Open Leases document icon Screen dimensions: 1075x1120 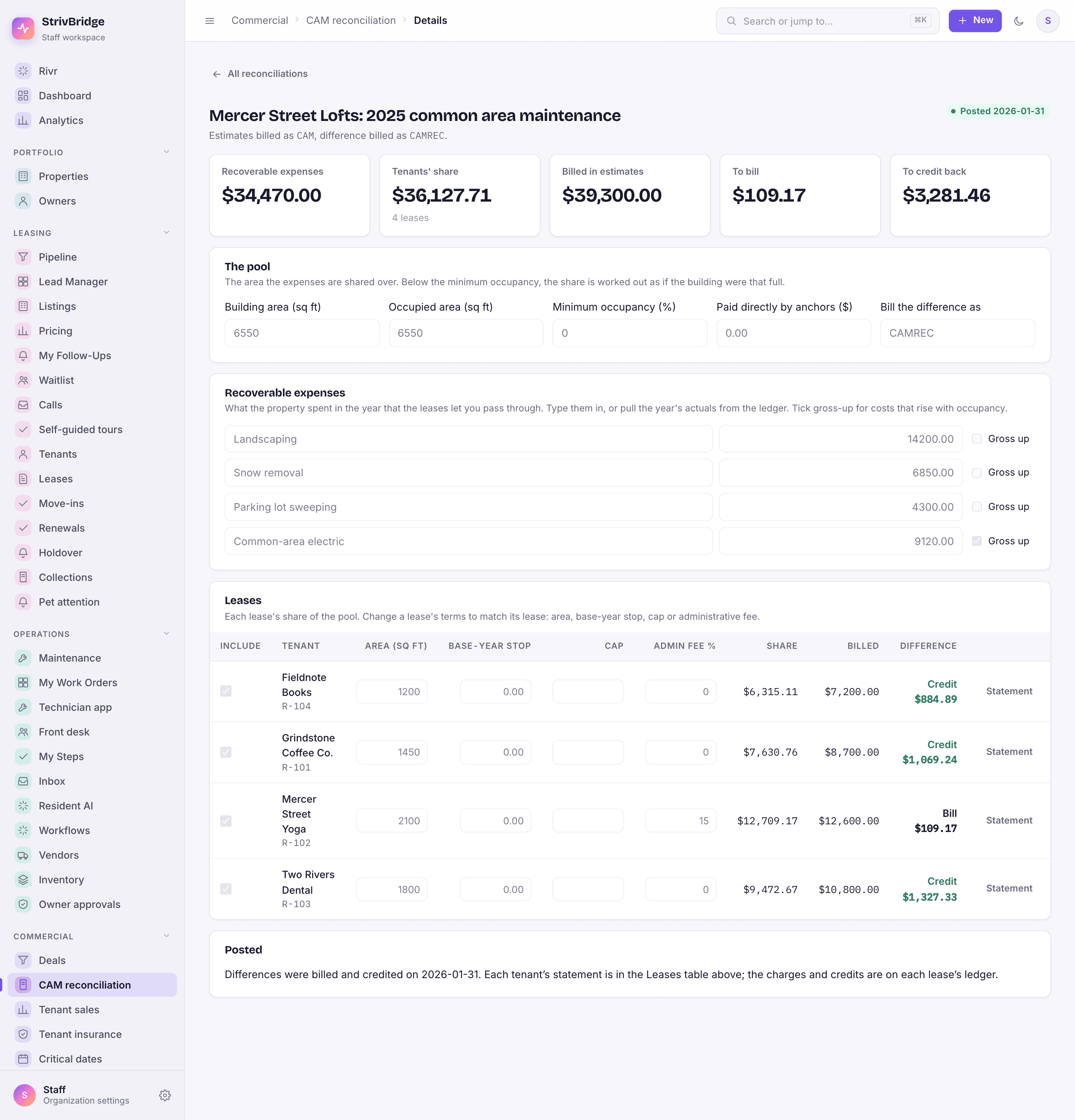click(x=23, y=478)
